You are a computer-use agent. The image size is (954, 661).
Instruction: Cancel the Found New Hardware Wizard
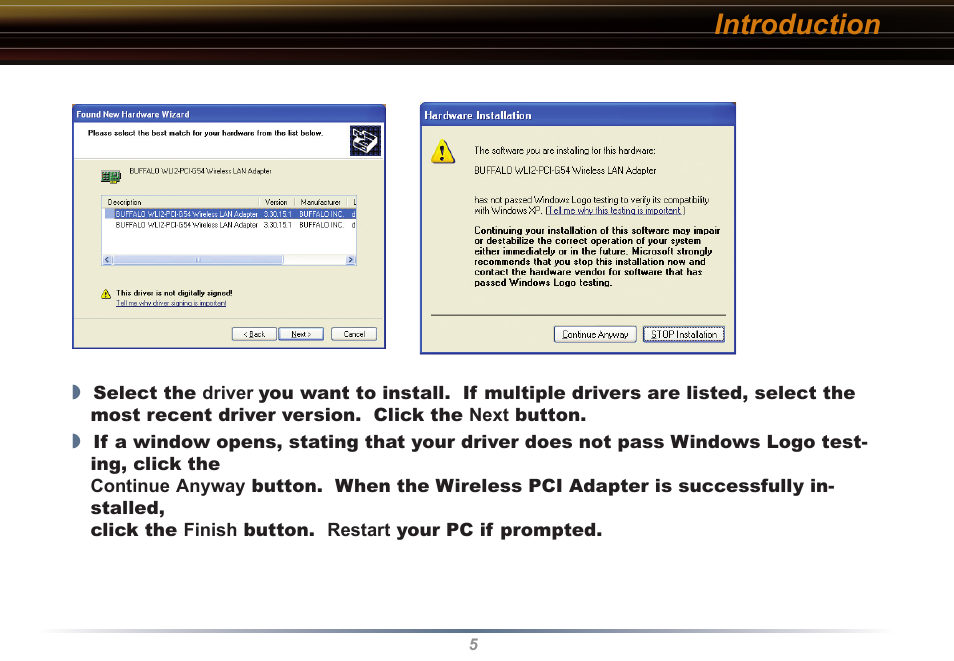click(354, 334)
